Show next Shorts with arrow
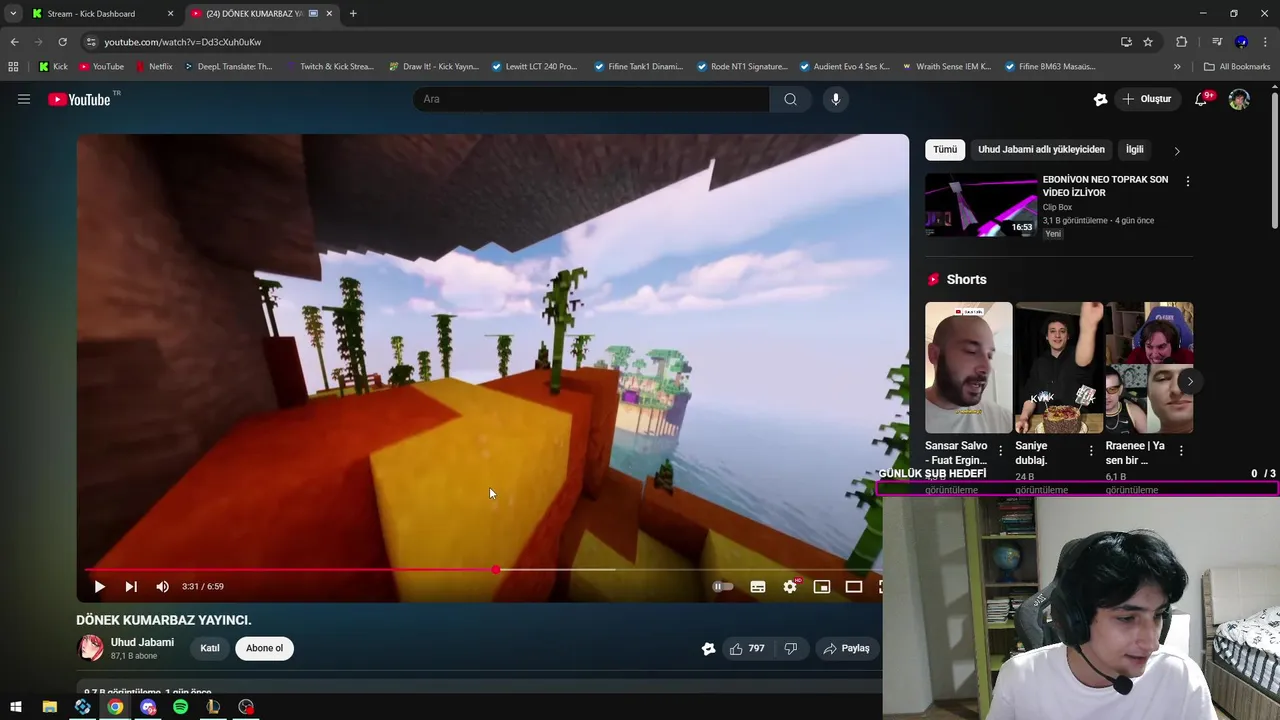 pos(1190,381)
